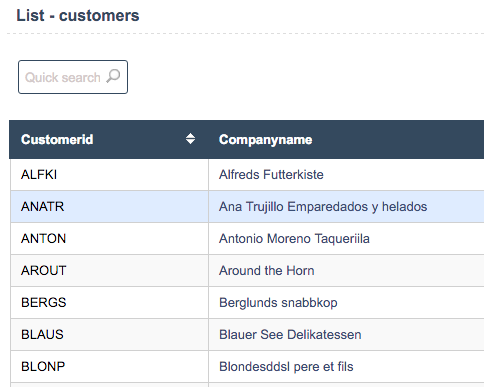Open Alfreds Futterkiste company entry
The height and width of the screenshot is (387, 484).
[x=271, y=175]
